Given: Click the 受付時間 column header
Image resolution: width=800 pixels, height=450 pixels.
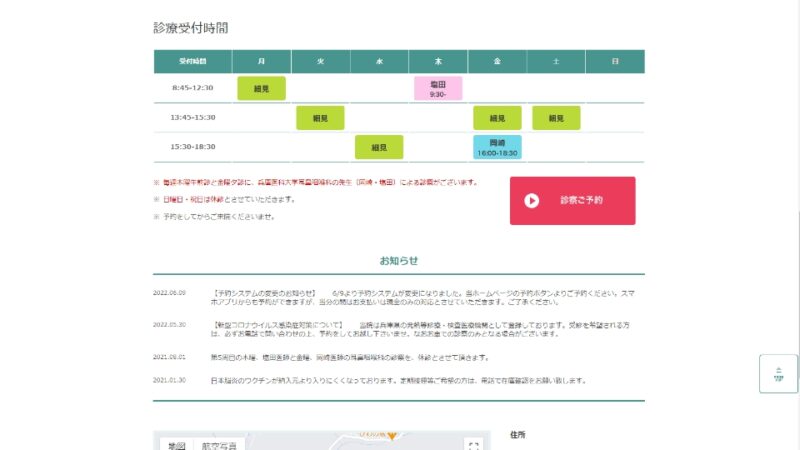Looking at the screenshot, I should [x=193, y=61].
